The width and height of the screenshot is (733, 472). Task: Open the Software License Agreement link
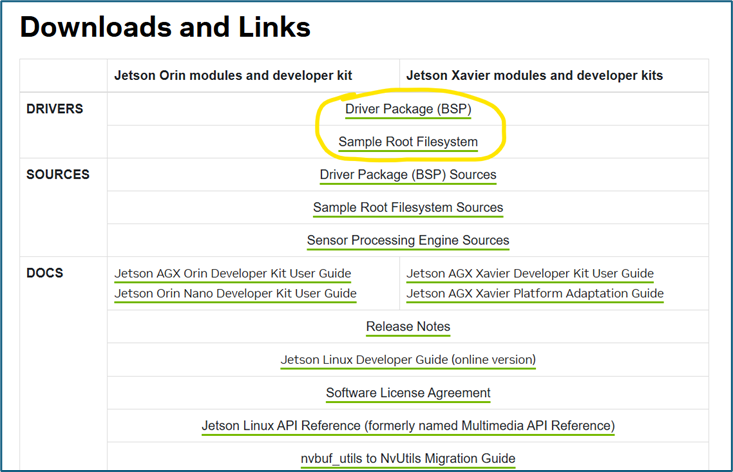click(x=408, y=393)
